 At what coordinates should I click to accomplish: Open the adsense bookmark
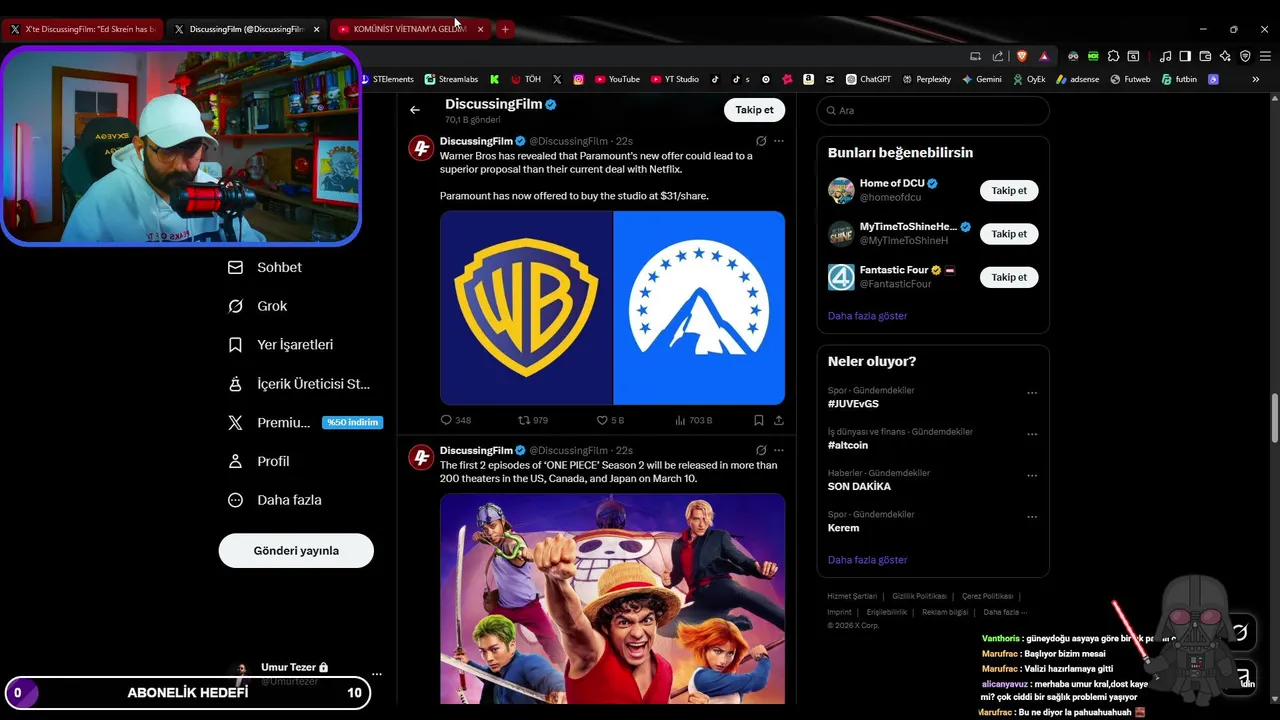point(1077,79)
